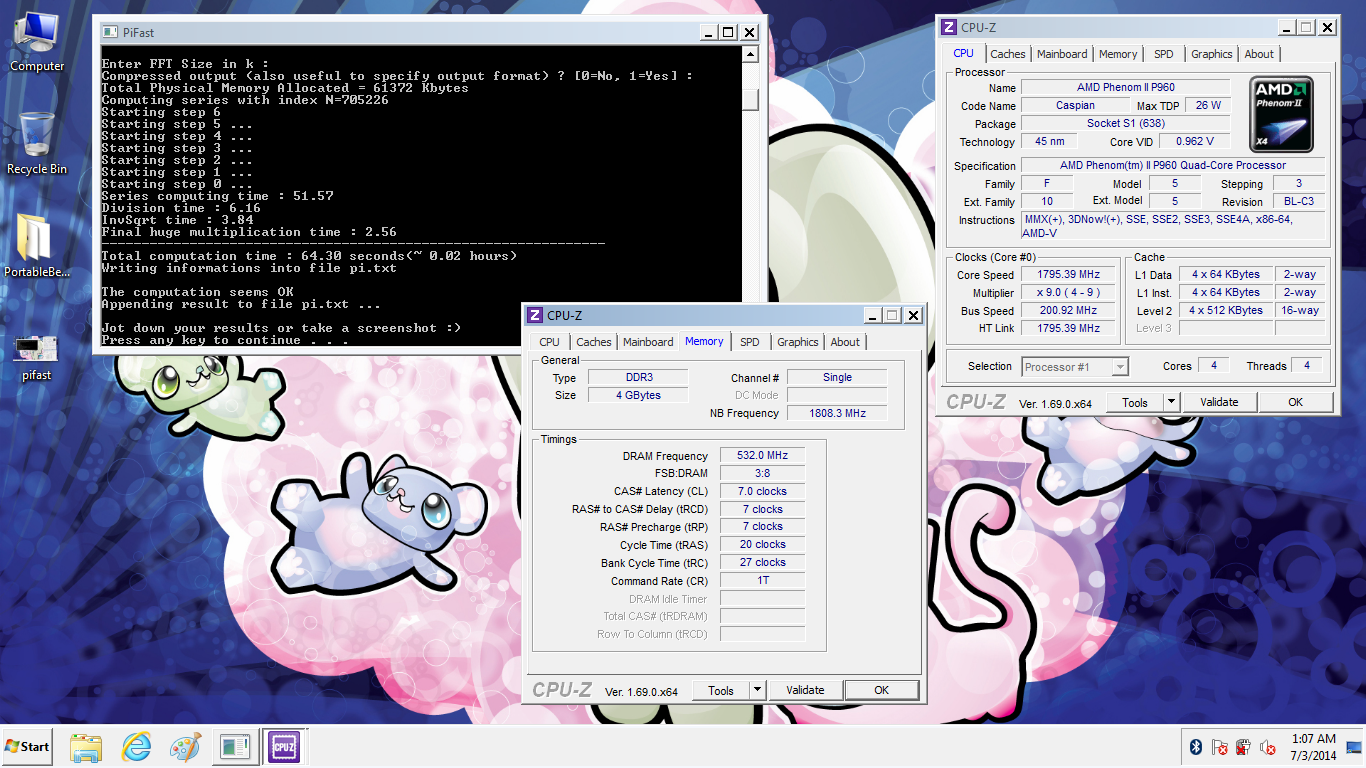Click the Level 2 4 x 512 KBytes value
1366x768 pixels.
[1225, 310]
